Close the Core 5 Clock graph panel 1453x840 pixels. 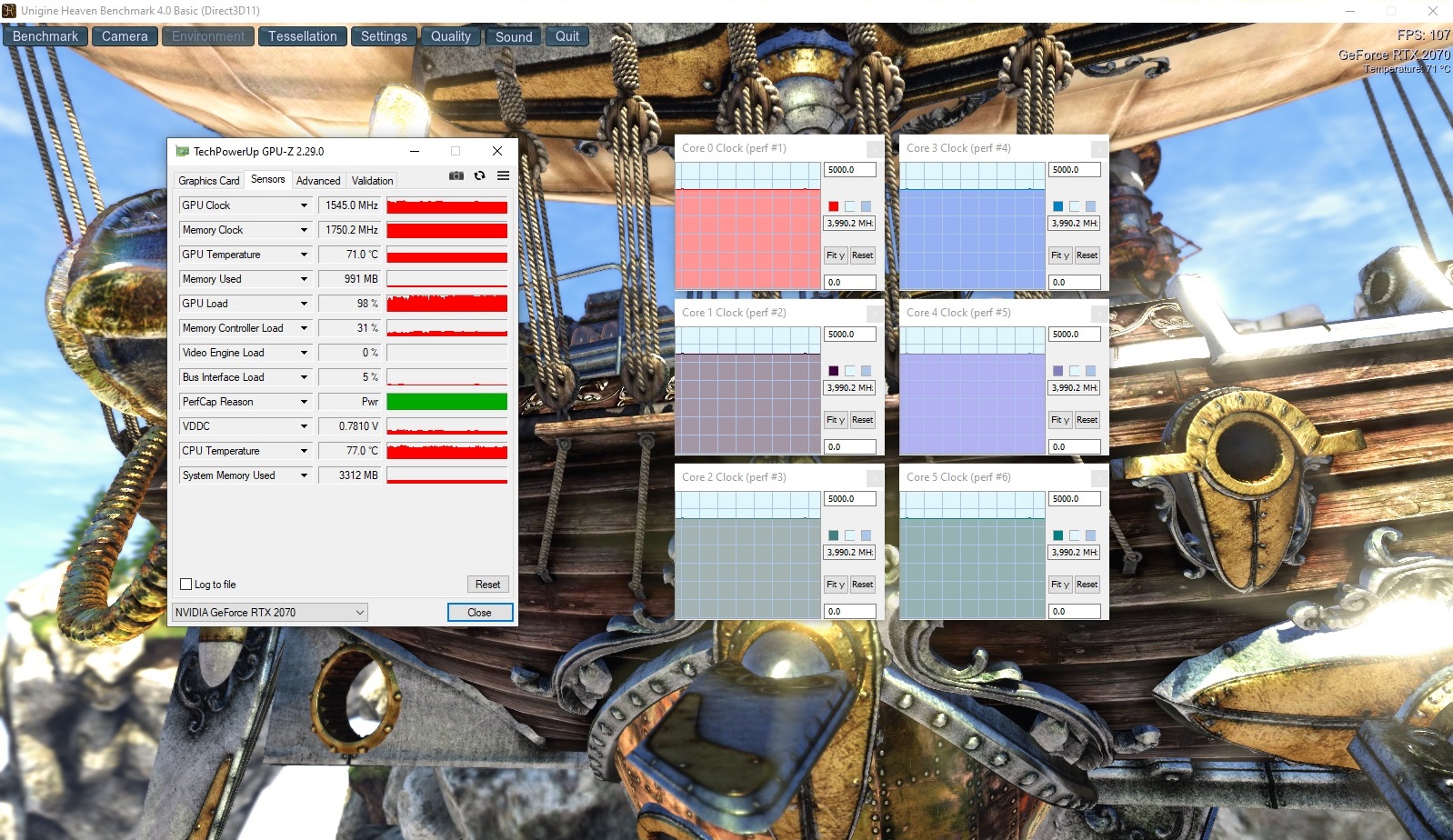click(1099, 477)
